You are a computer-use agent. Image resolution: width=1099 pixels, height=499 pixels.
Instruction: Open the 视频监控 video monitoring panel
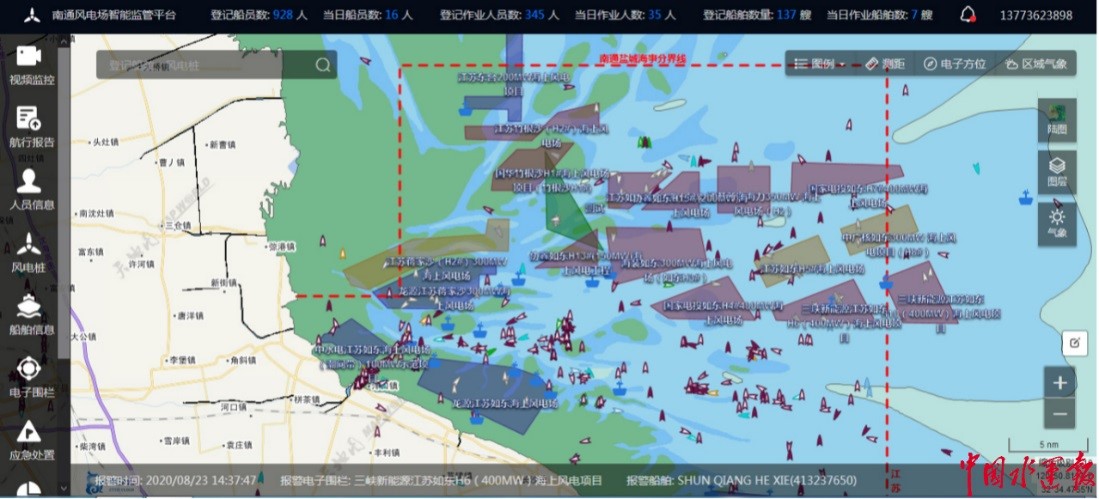30,65
